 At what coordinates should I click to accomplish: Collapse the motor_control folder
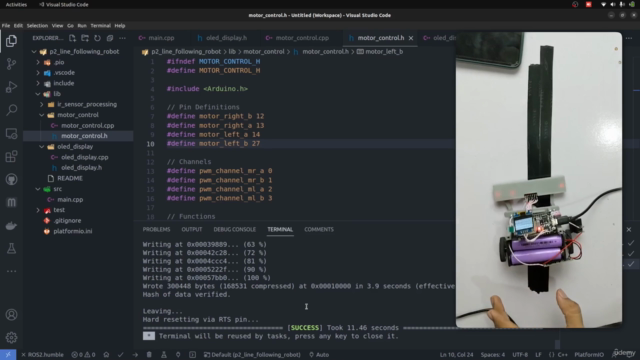click(x=42, y=115)
